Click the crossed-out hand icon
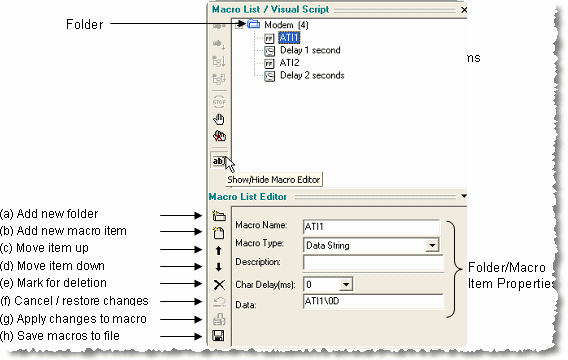This screenshot has height=360, width=568. 219,136
